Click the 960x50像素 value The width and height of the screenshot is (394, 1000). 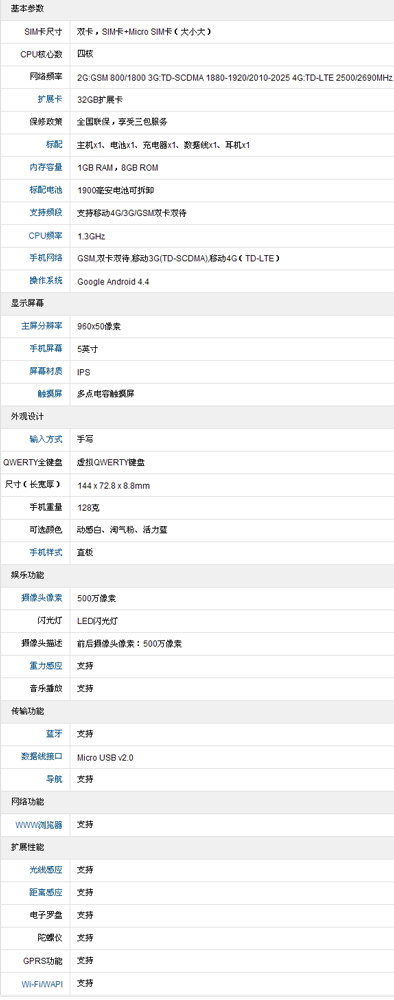[x=99, y=327]
